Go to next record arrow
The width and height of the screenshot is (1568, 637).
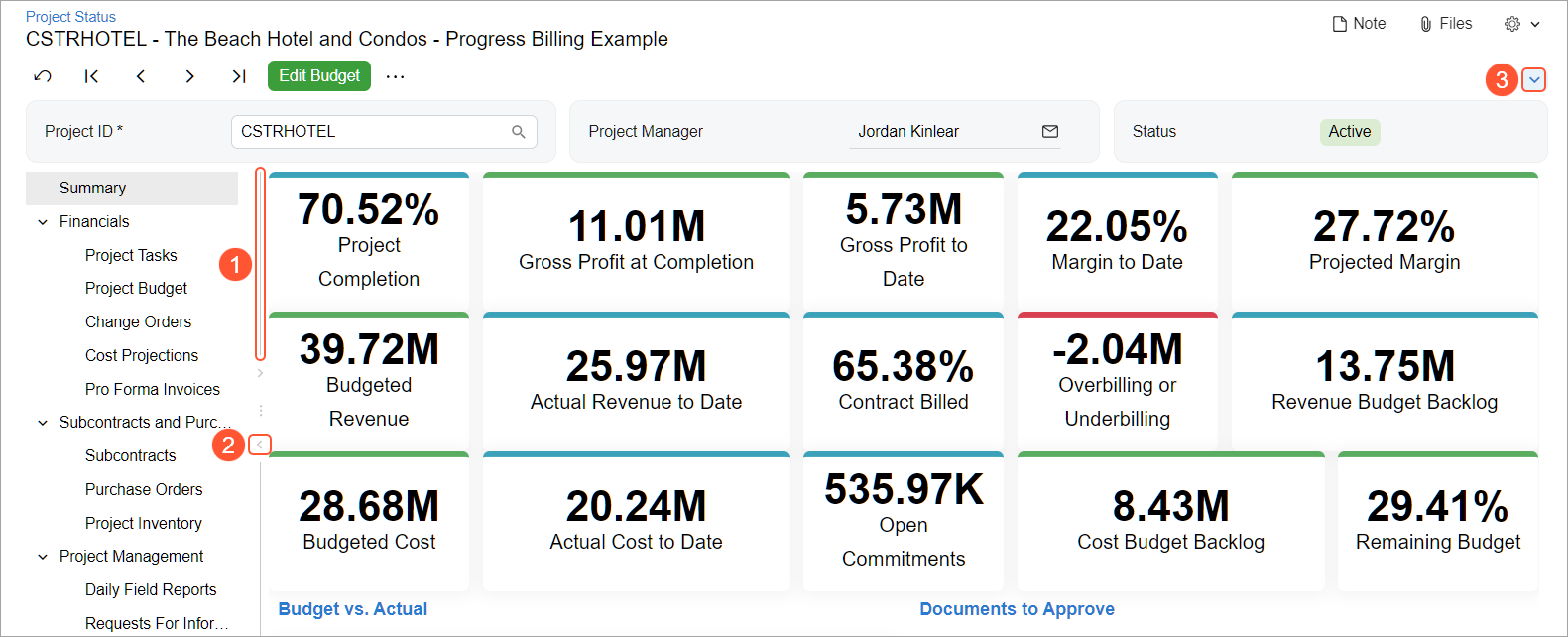click(189, 76)
